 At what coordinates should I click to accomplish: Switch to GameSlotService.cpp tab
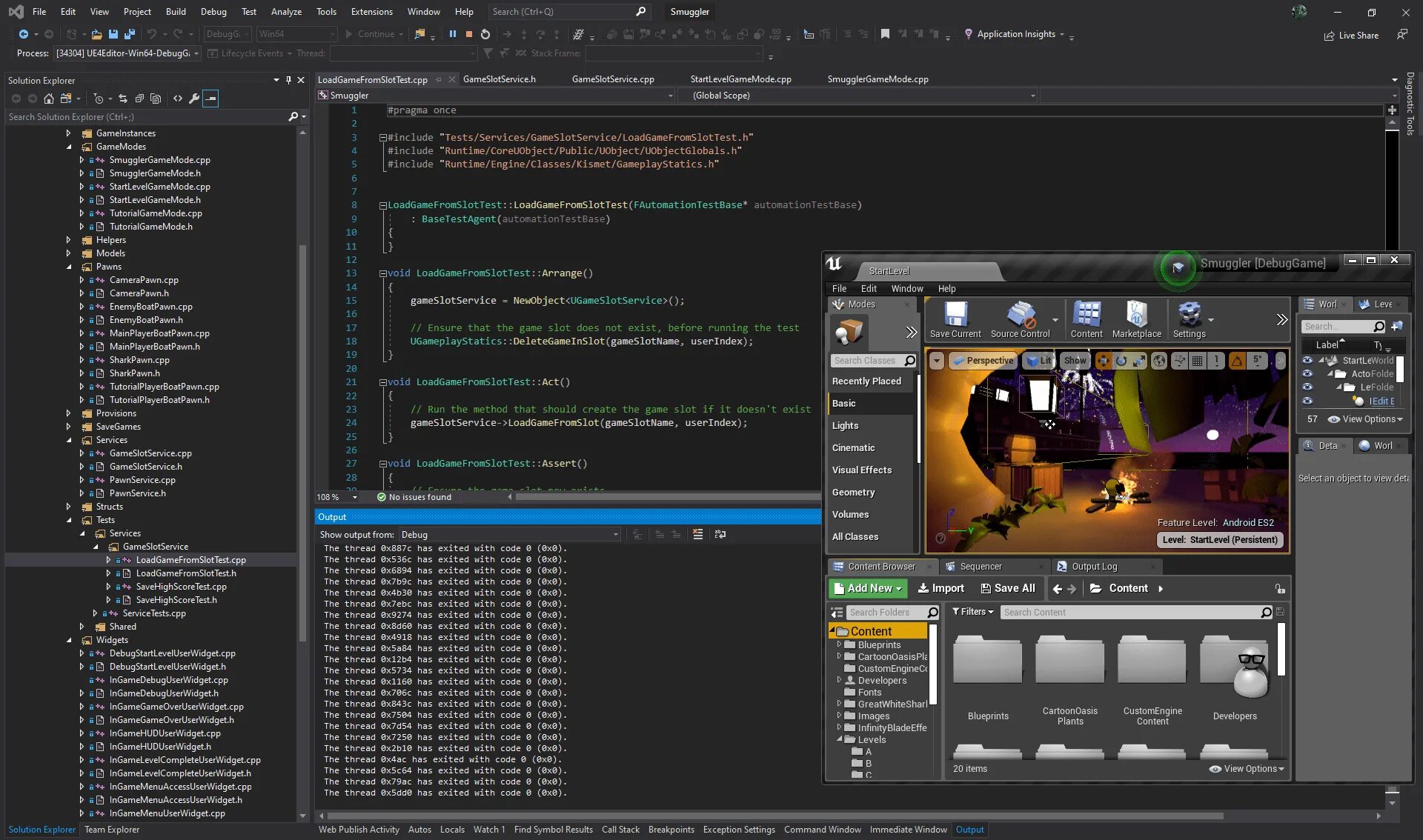[612, 79]
